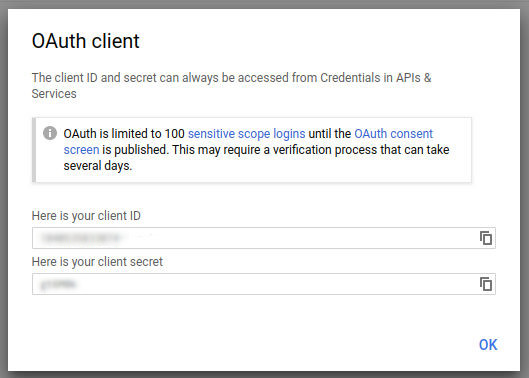Click the 'Here is your client ID' label
This screenshot has height=378, width=529.
[x=86, y=216]
